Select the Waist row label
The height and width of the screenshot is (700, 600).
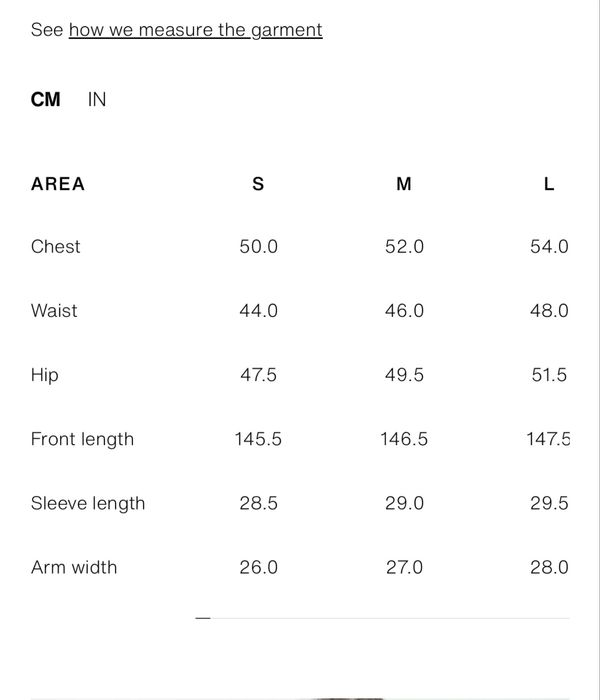click(x=54, y=310)
